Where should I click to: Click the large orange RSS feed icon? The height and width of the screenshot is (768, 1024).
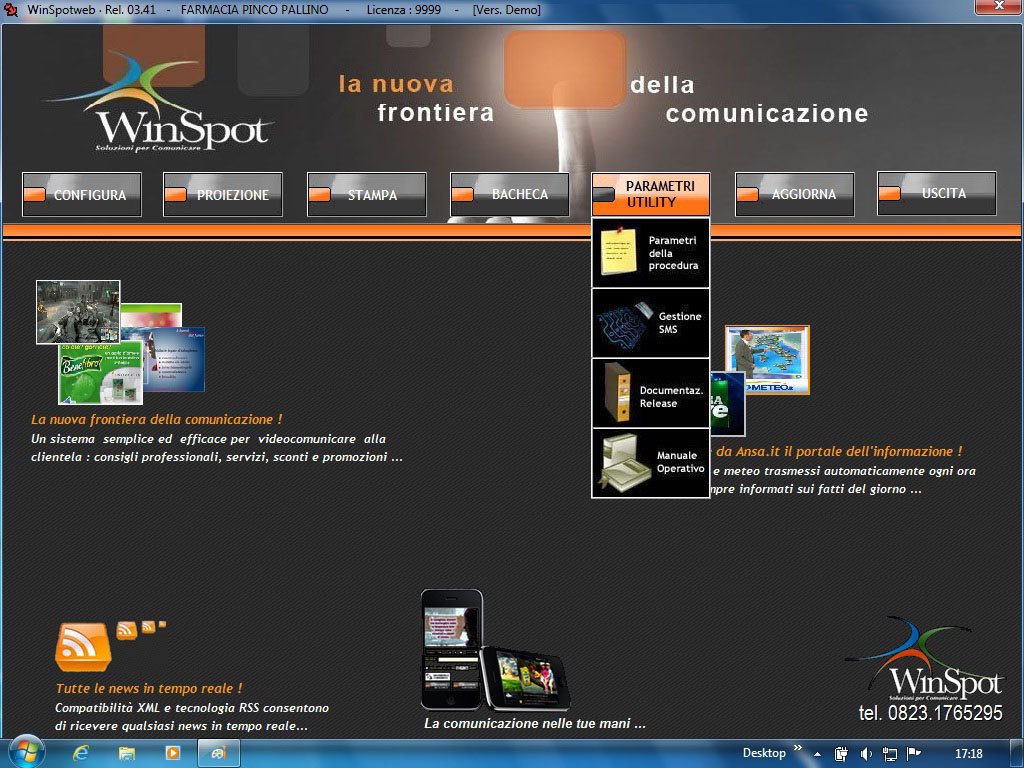point(82,648)
